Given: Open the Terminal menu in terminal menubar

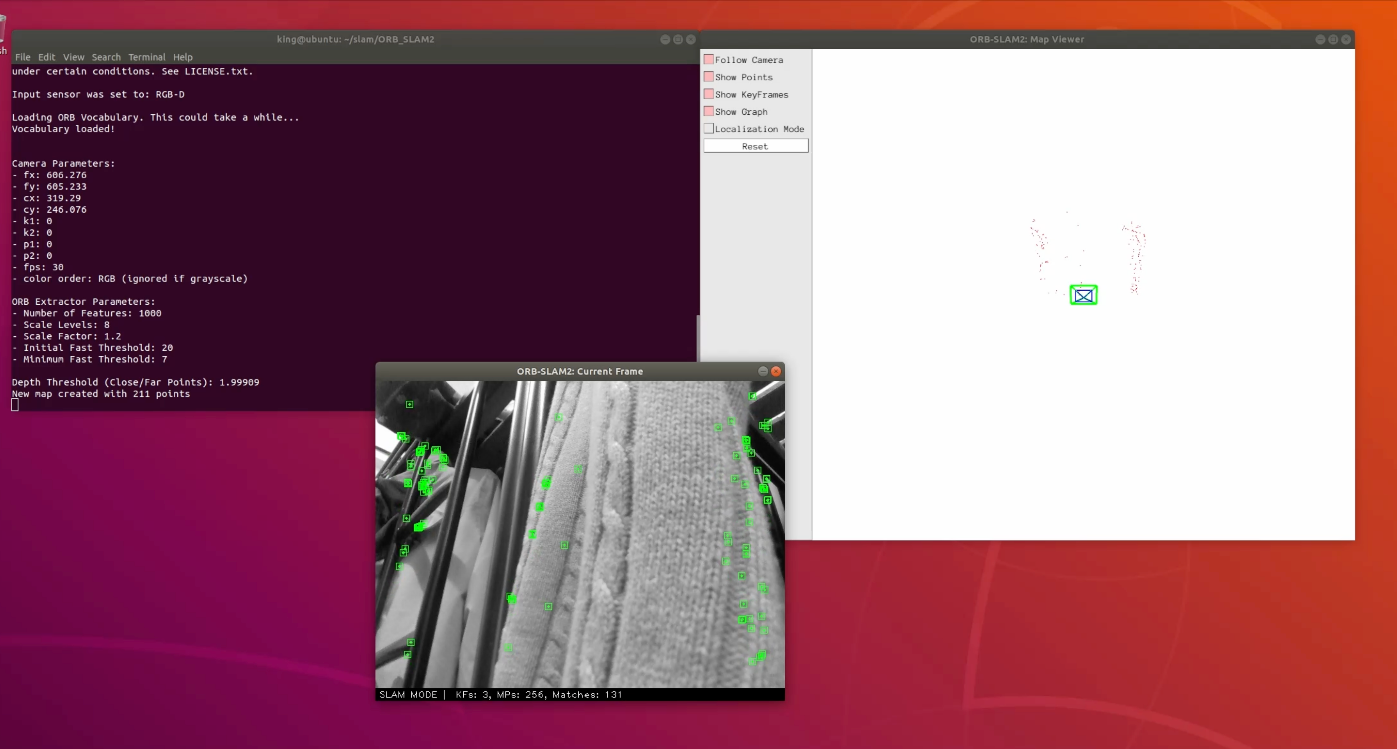Looking at the screenshot, I should (147, 57).
